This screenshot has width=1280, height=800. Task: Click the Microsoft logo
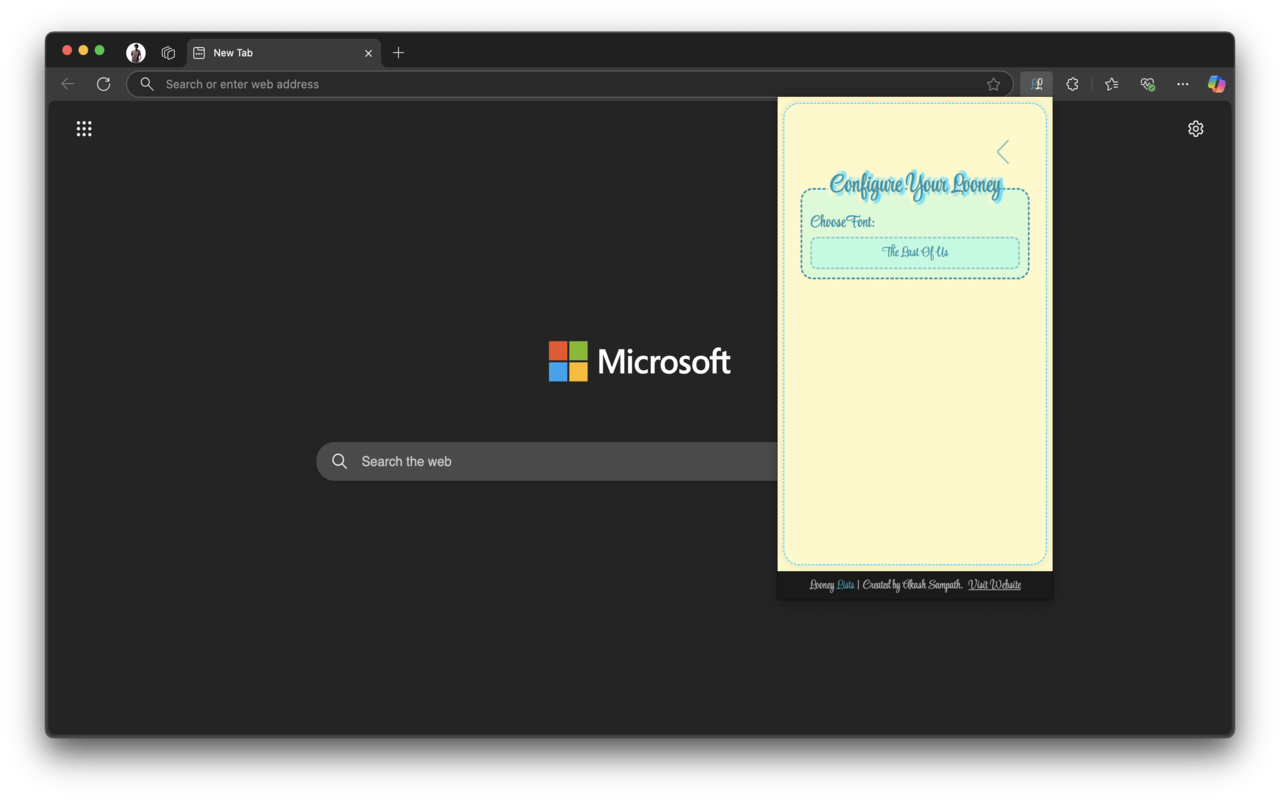(640, 361)
